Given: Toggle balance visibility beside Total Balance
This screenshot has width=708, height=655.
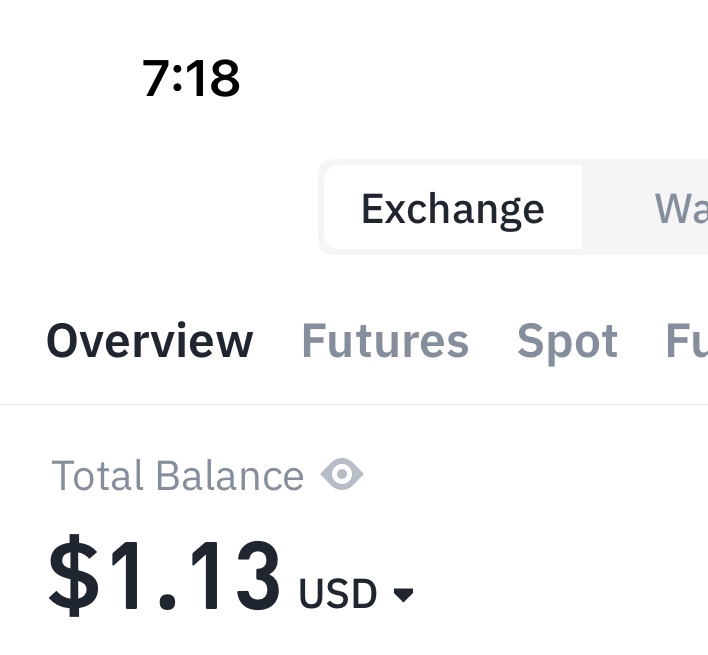Looking at the screenshot, I should click(342, 474).
